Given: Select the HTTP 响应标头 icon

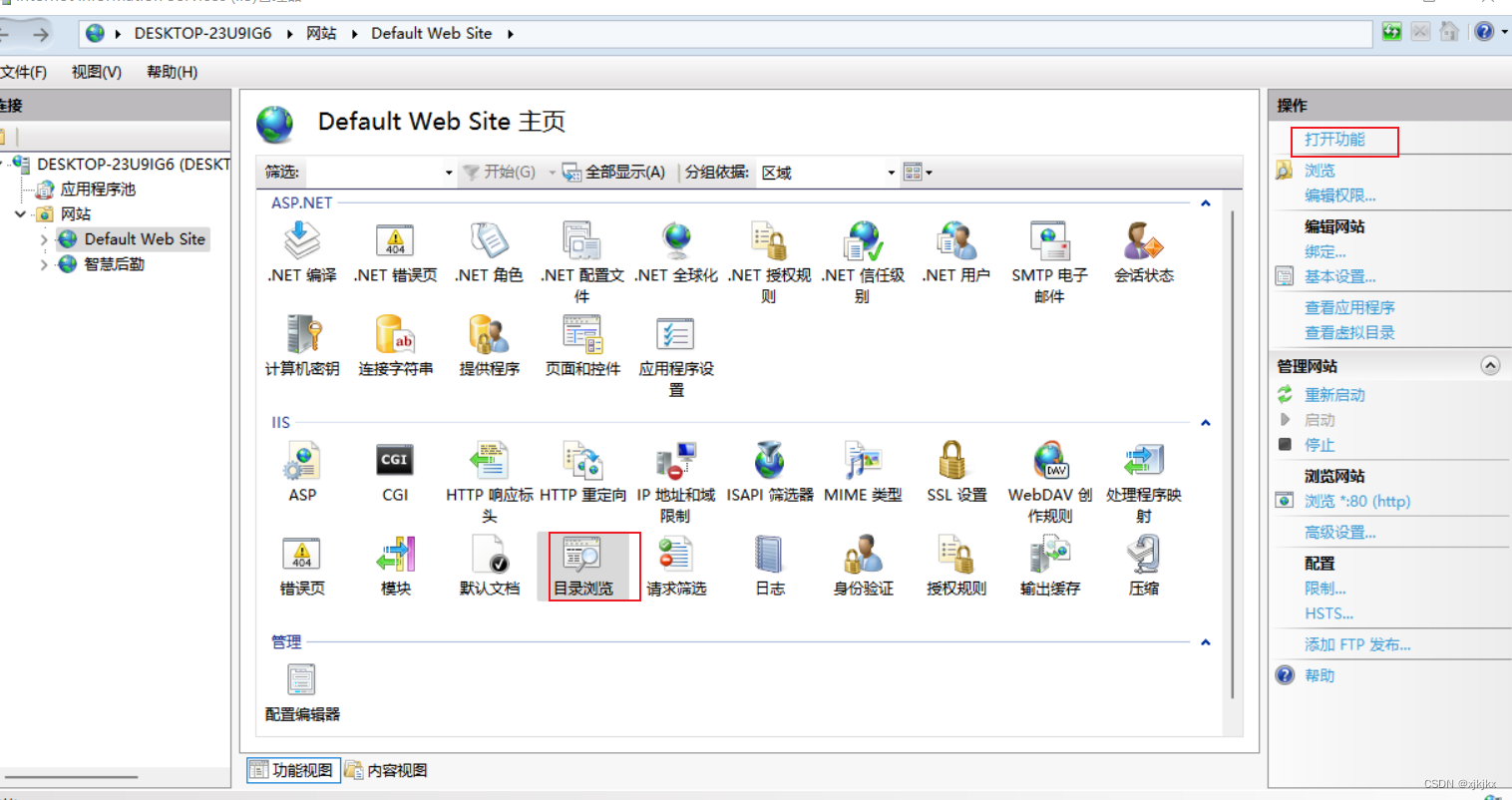Looking at the screenshot, I should click(x=489, y=461).
